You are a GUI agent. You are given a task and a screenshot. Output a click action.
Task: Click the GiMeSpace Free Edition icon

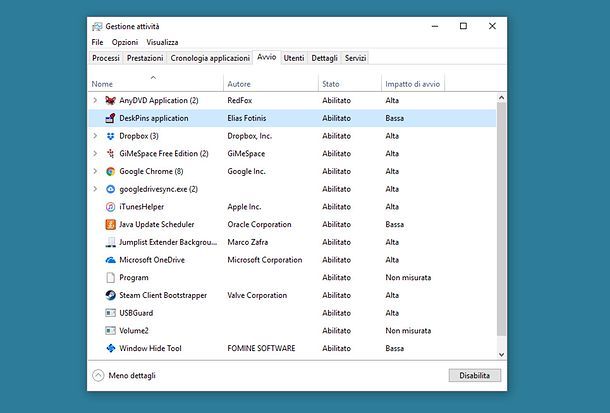(110, 154)
